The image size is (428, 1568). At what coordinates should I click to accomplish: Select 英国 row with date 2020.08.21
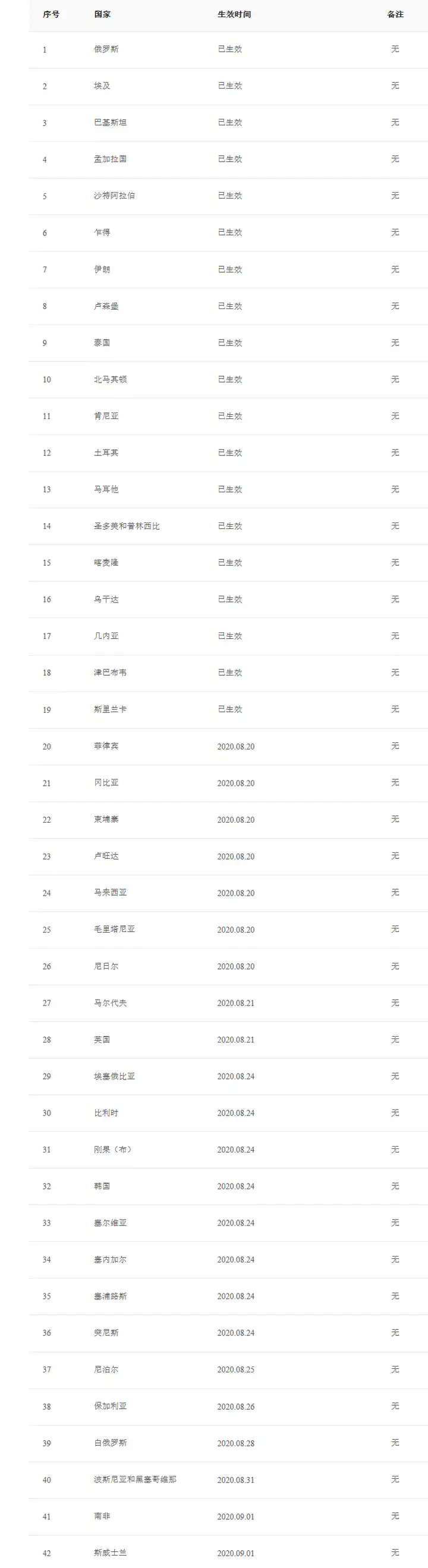[228, 1040]
